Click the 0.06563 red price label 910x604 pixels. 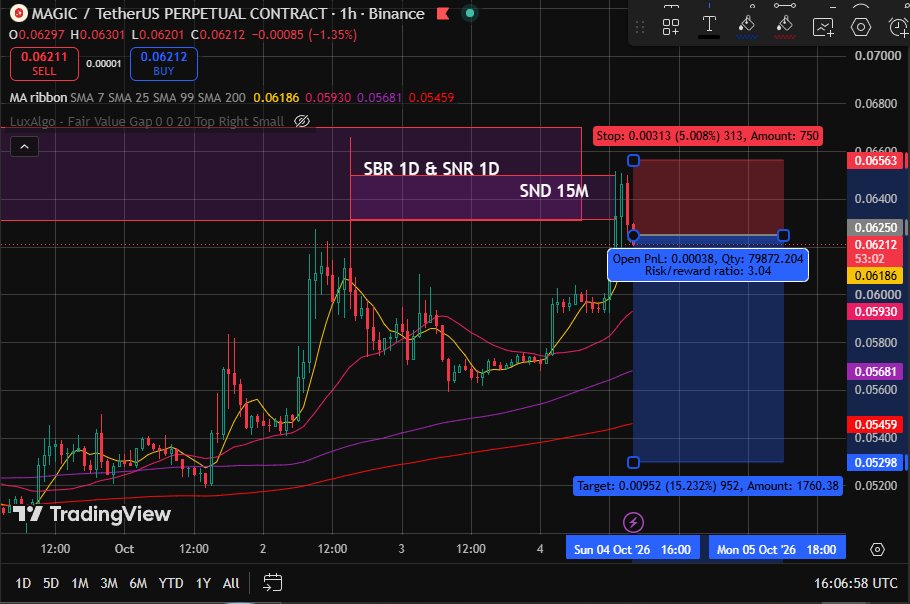(x=875, y=161)
